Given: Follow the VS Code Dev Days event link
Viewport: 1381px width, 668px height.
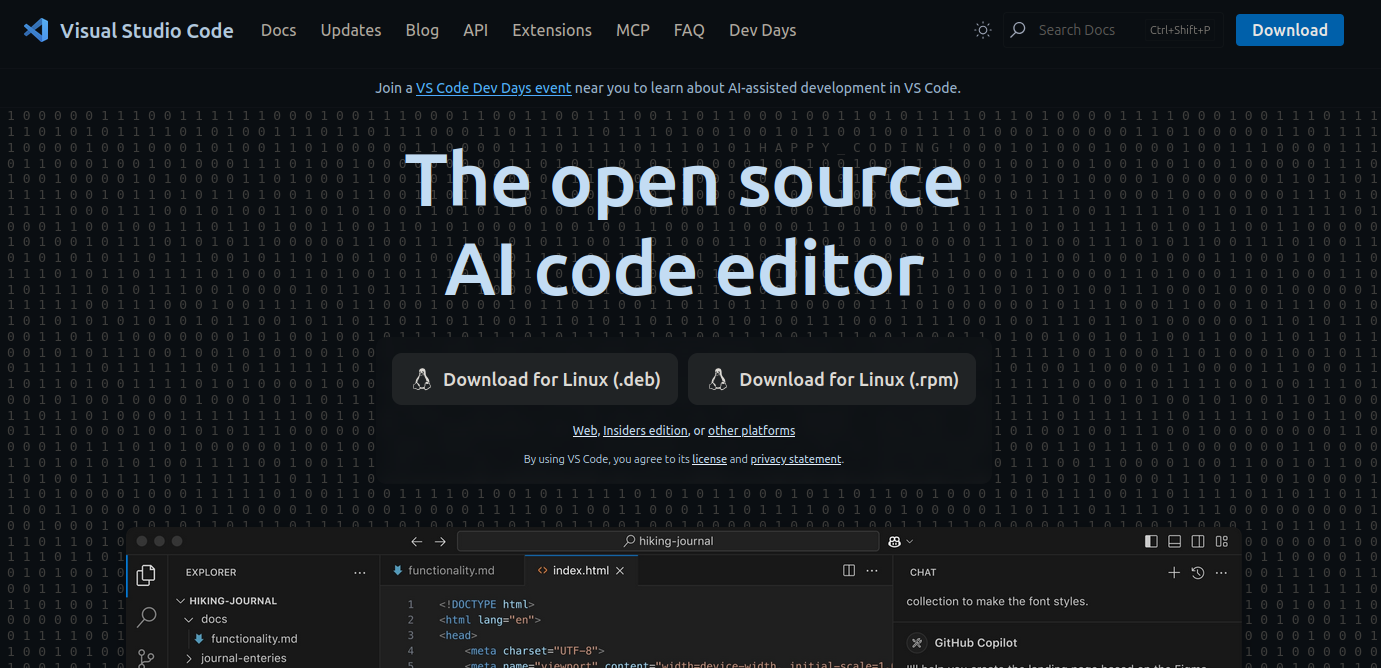Looking at the screenshot, I should point(494,88).
